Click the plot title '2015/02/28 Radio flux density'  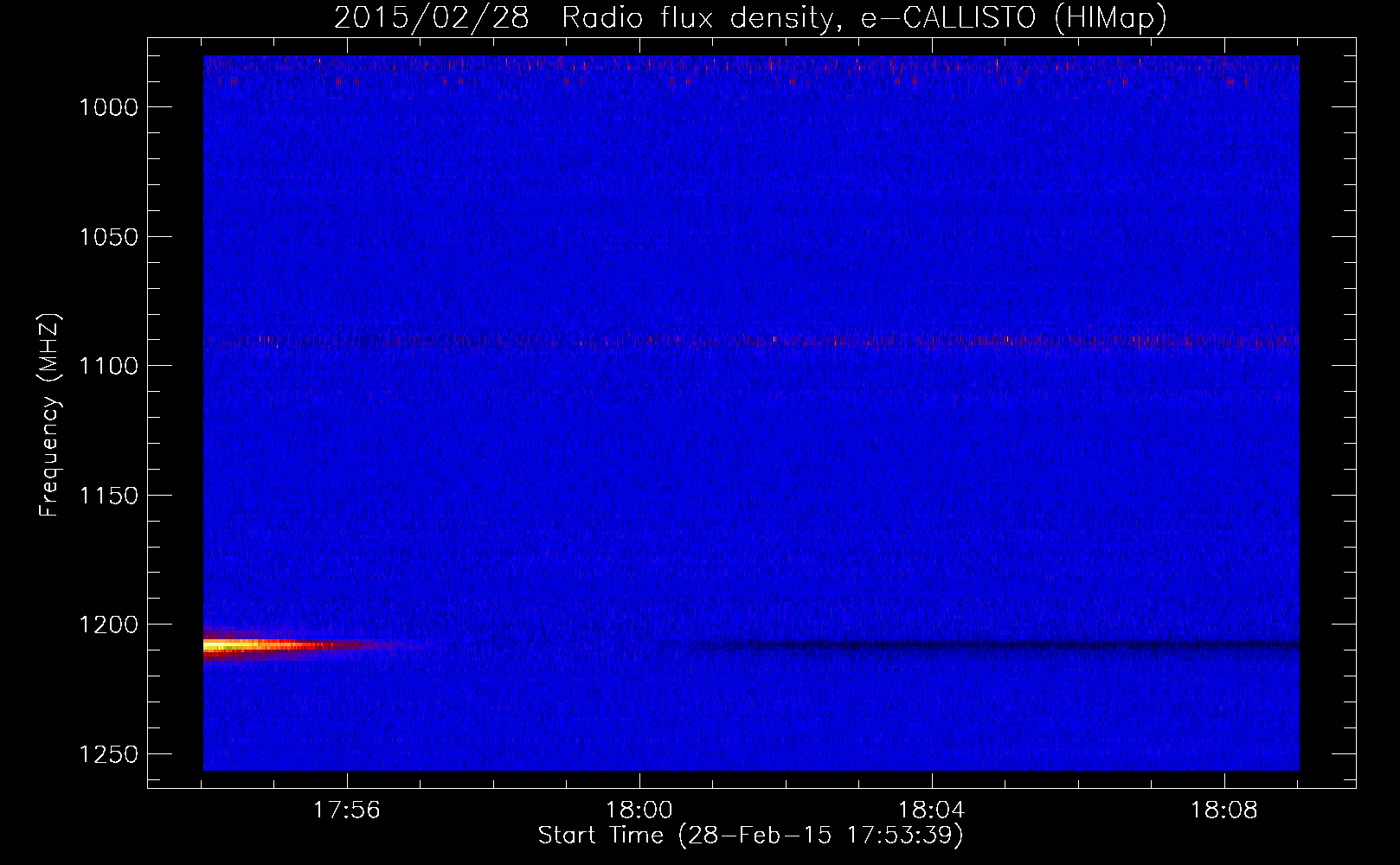pyautogui.click(x=750, y=17)
